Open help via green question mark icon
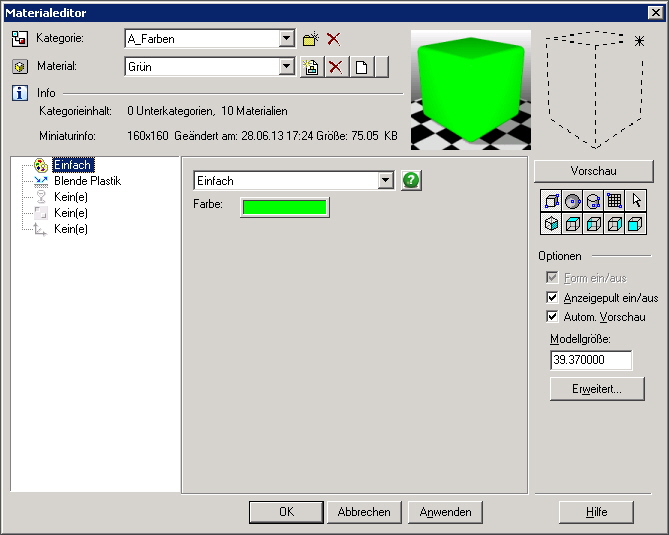Image resolution: width=669 pixels, height=535 pixels. (411, 180)
